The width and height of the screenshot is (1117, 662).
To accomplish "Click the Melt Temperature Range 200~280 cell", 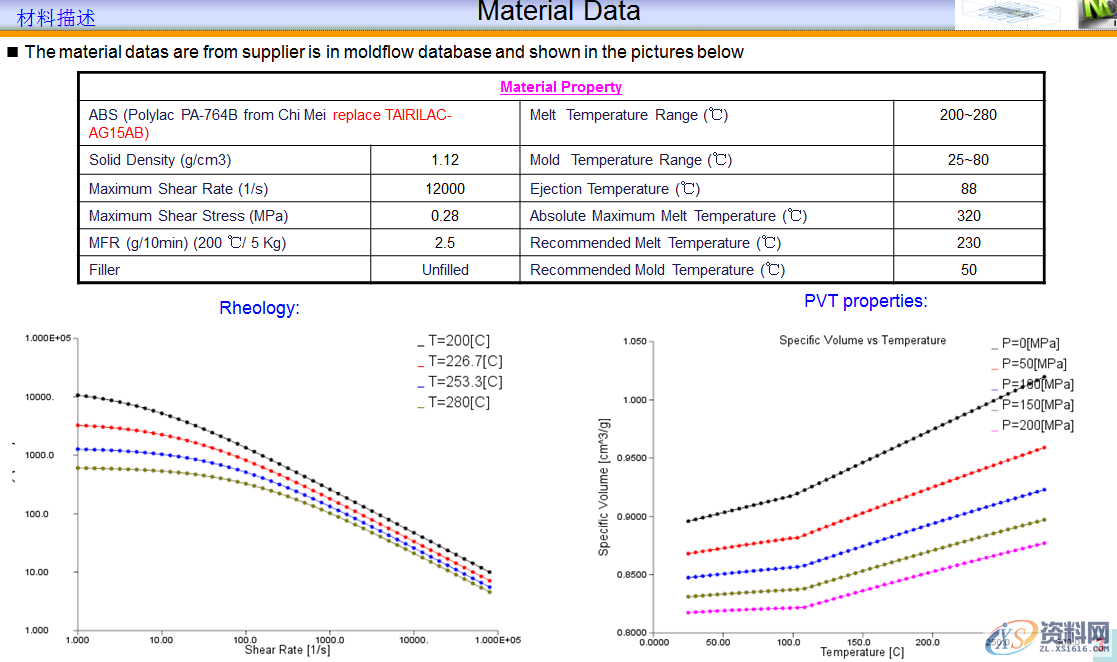I will (x=967, y=115).
